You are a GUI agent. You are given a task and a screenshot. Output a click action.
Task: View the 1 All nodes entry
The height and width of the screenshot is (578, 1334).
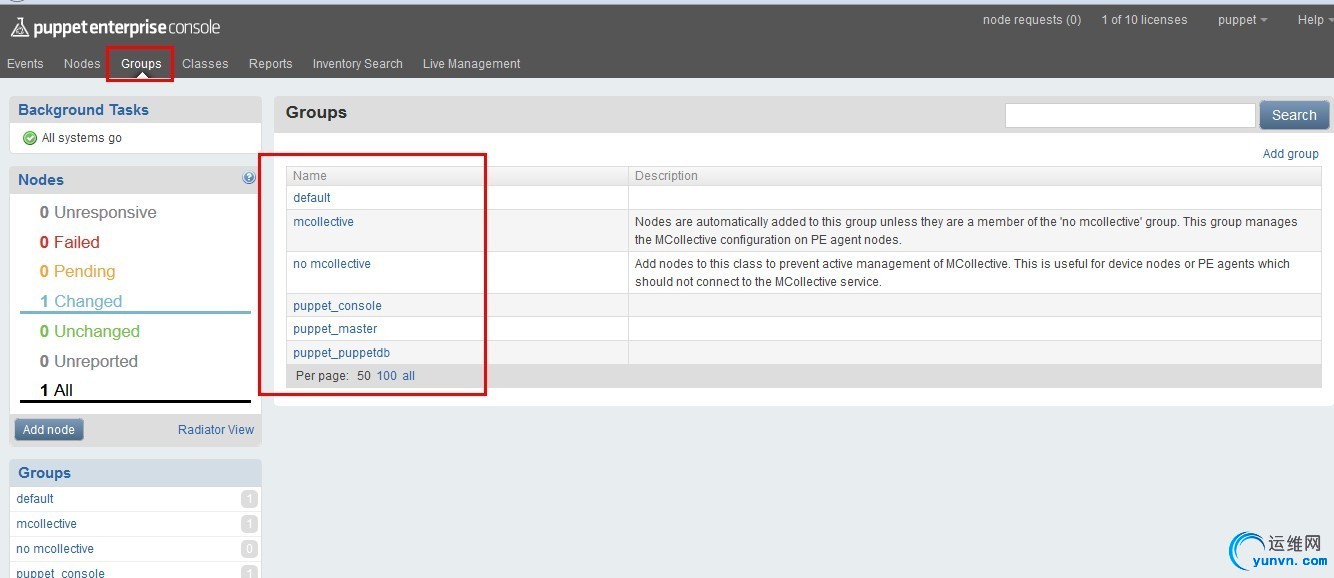[56, 390]
